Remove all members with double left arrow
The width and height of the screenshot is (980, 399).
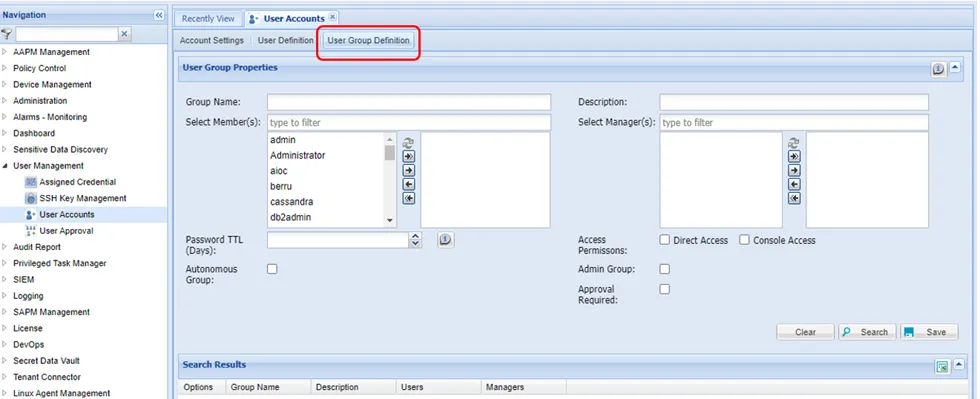coord(408,198)
